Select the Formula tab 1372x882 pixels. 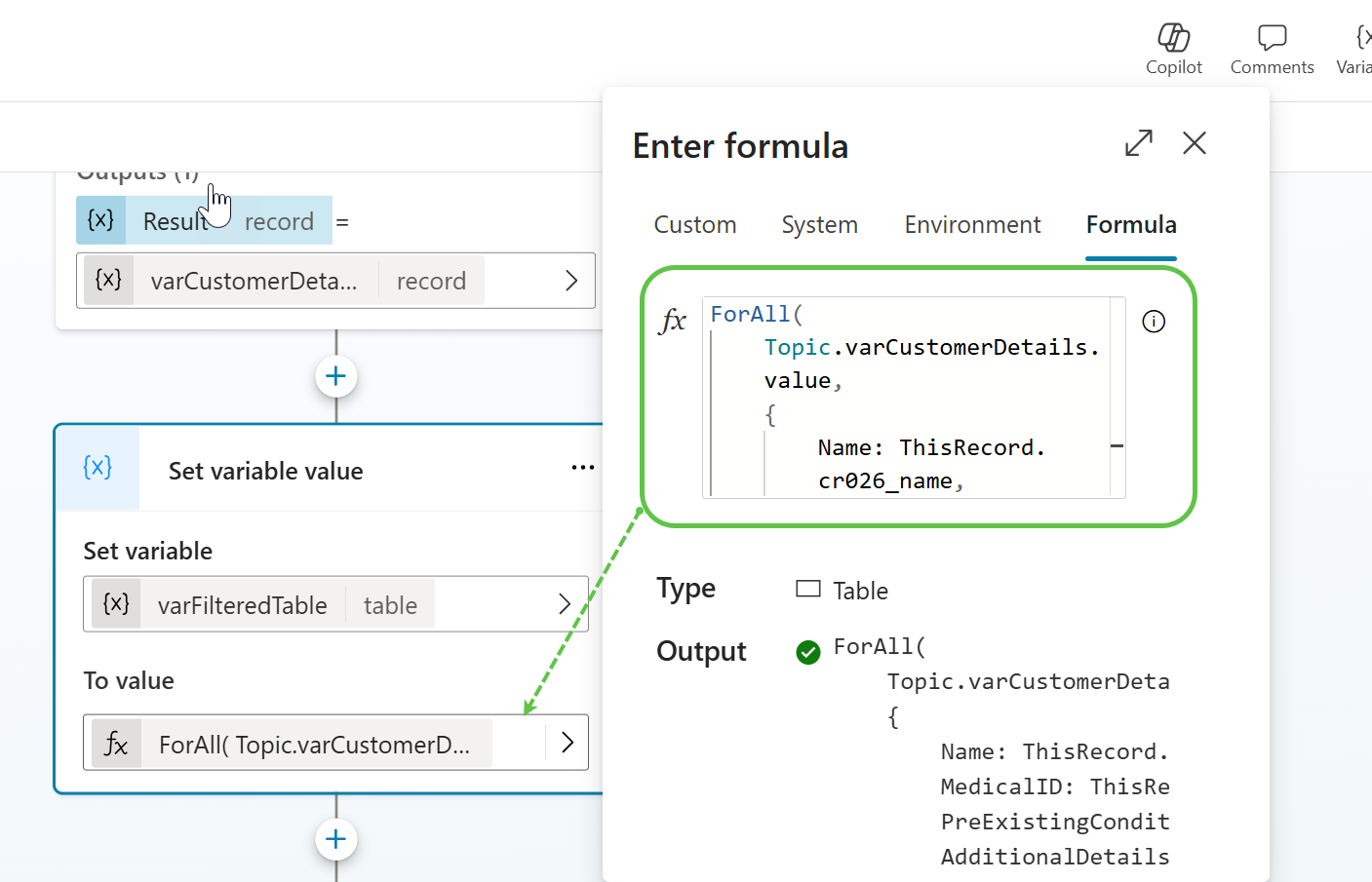click(x=1130, y=225)
